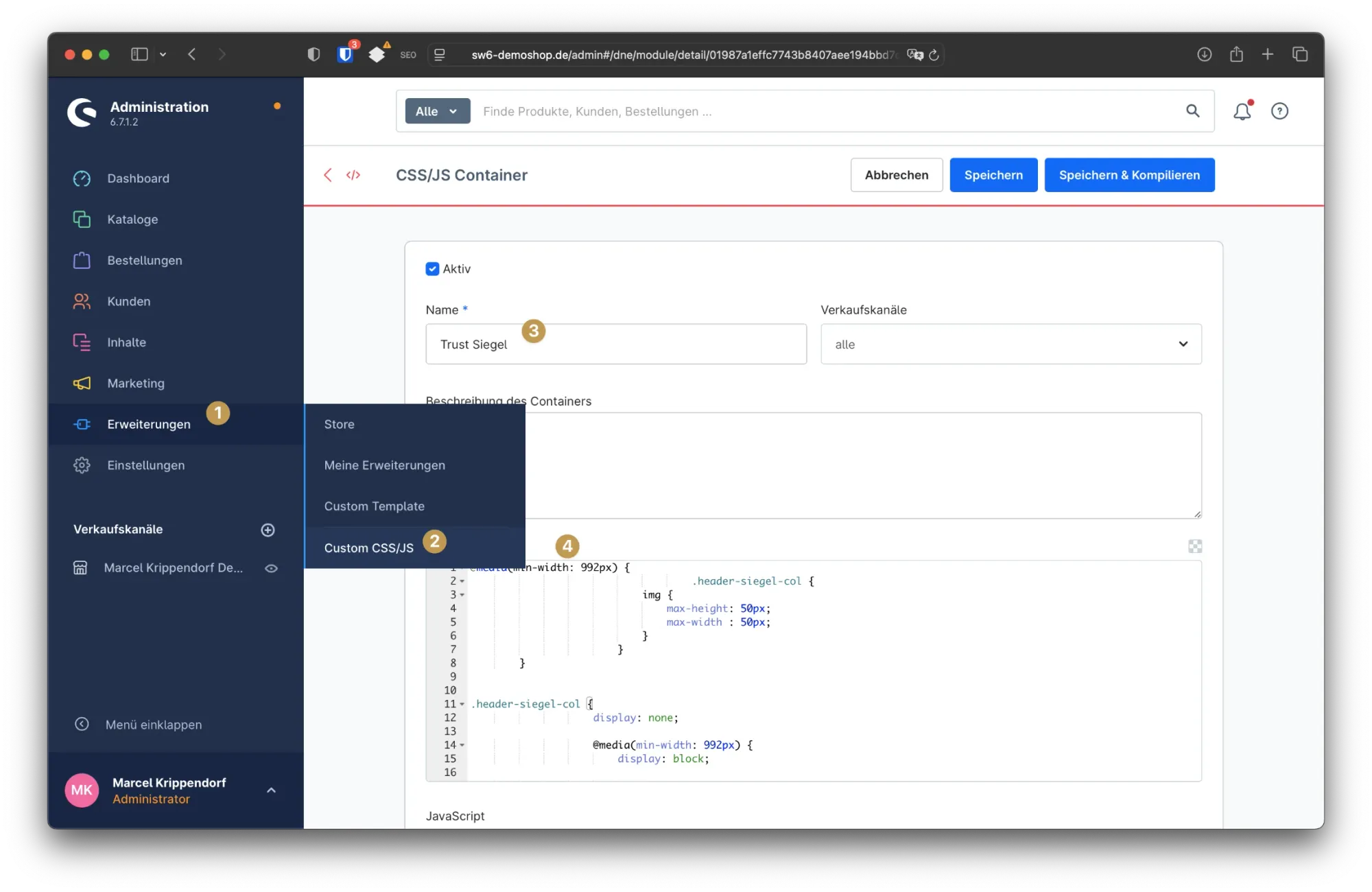Open the notifications bell icon
The image size is (1372, 892).
(1242, 111)
